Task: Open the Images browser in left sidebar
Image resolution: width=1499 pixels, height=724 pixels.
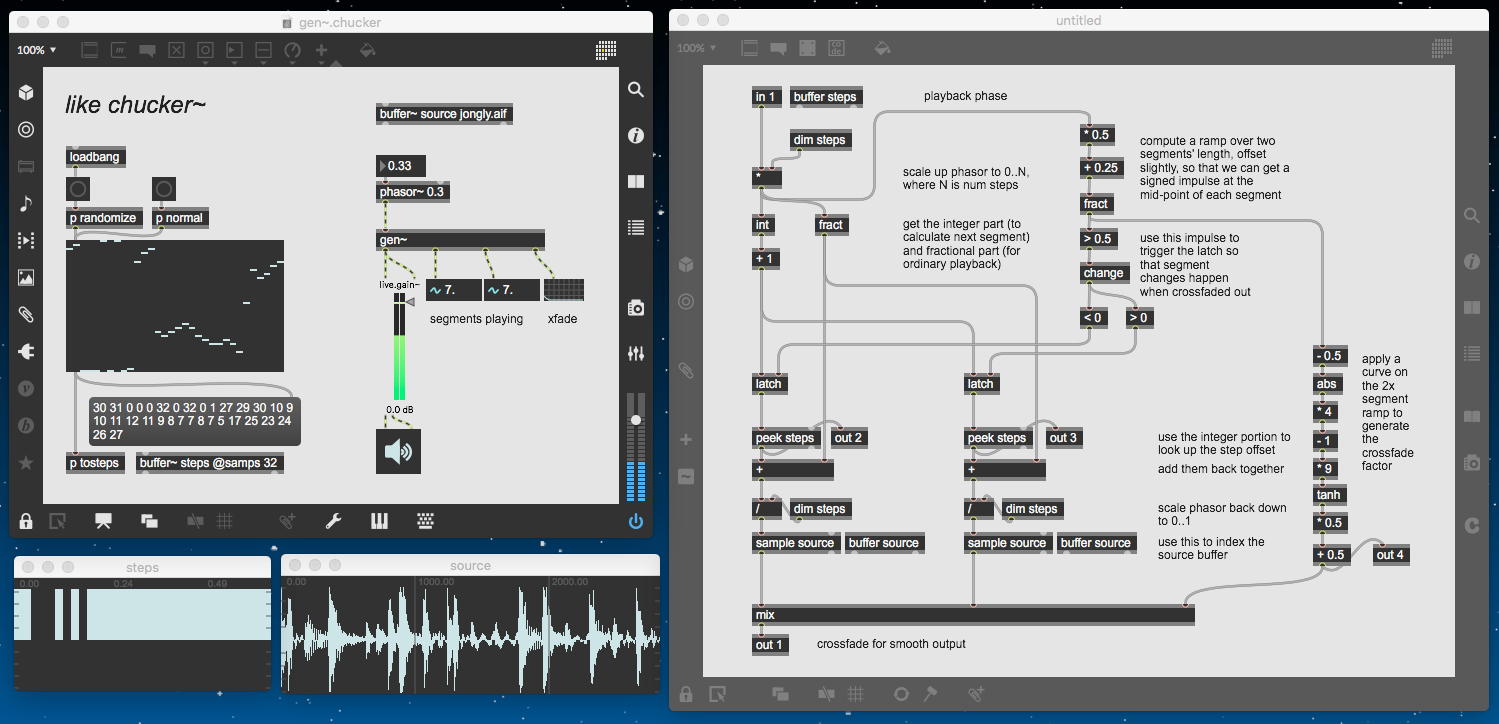Action: [26, 278]
